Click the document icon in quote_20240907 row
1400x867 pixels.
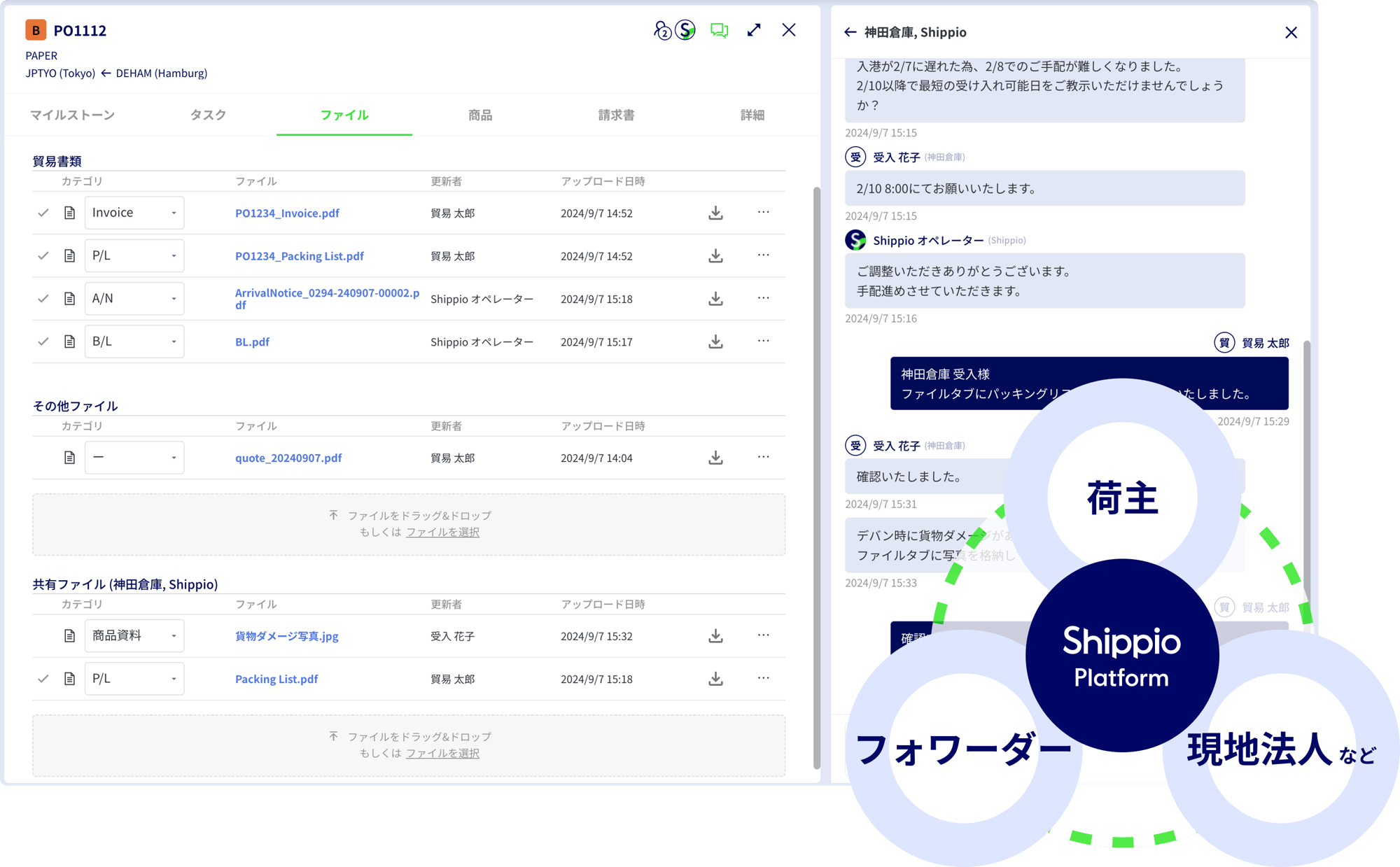(x=69, y=458)
